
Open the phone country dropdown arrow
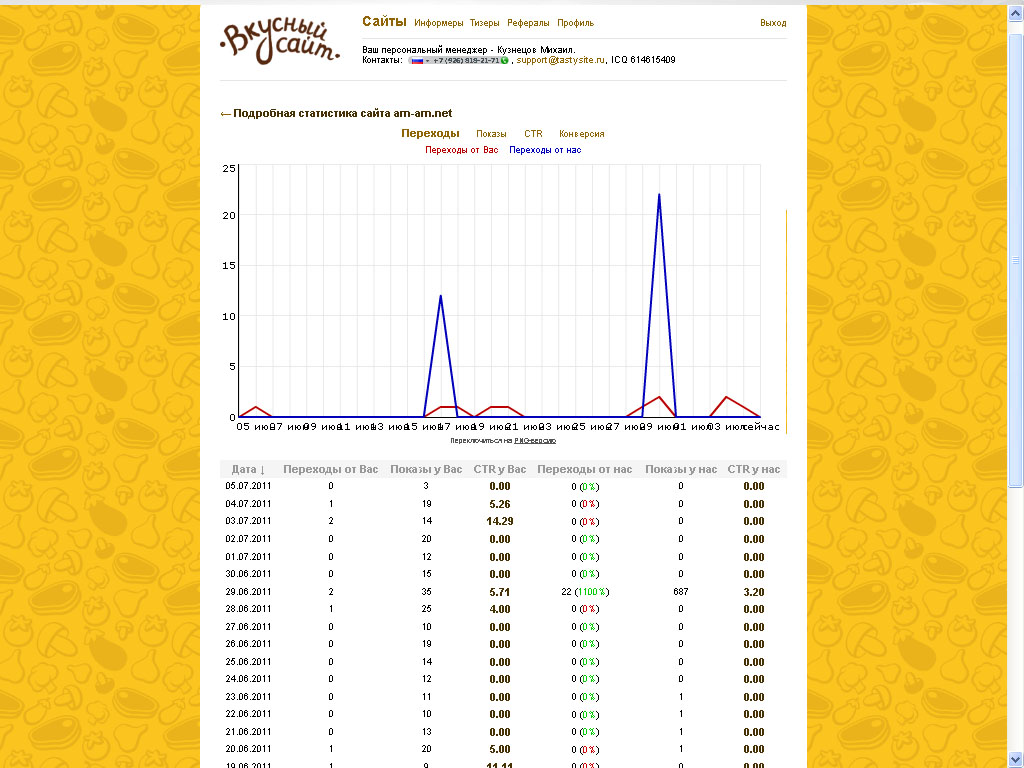pos(427,60)
